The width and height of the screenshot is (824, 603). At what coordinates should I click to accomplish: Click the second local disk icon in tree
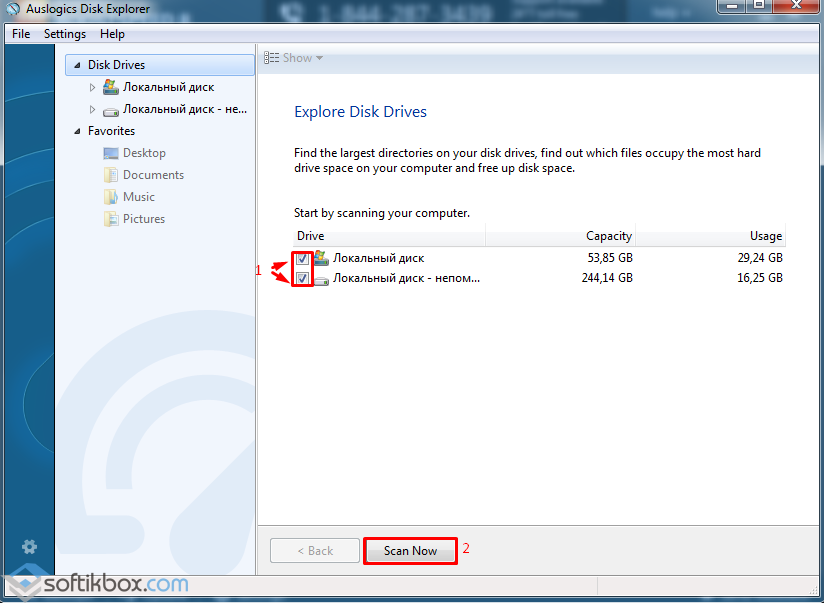tap(111, 110)
